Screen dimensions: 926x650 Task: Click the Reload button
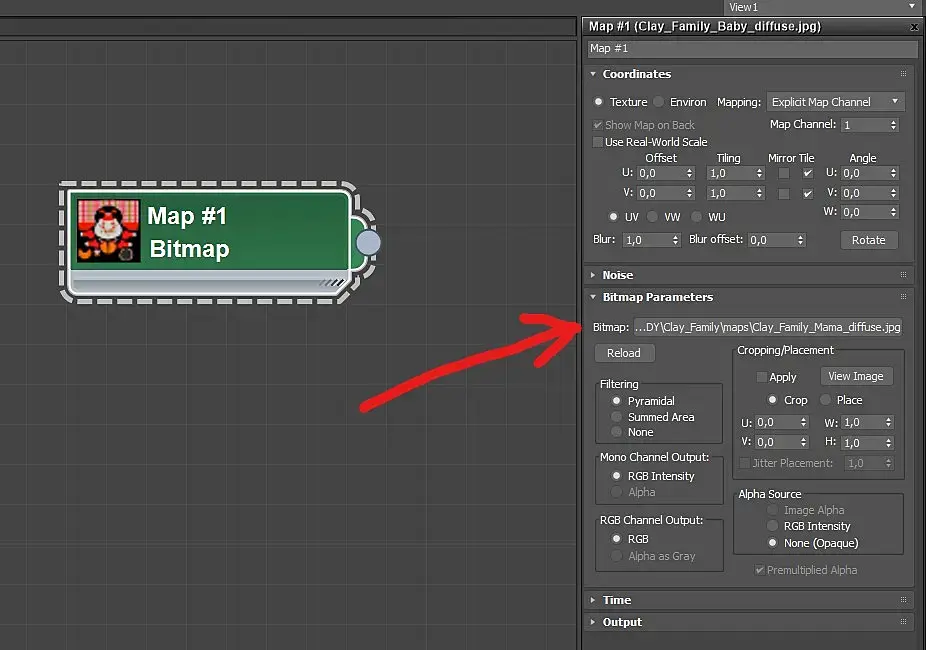[x=624, y=353]
